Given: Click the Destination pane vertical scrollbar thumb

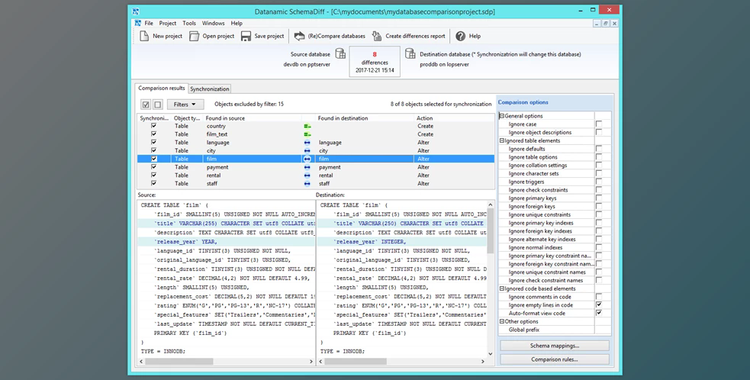Looking at the screenshot, I should 490,231.
